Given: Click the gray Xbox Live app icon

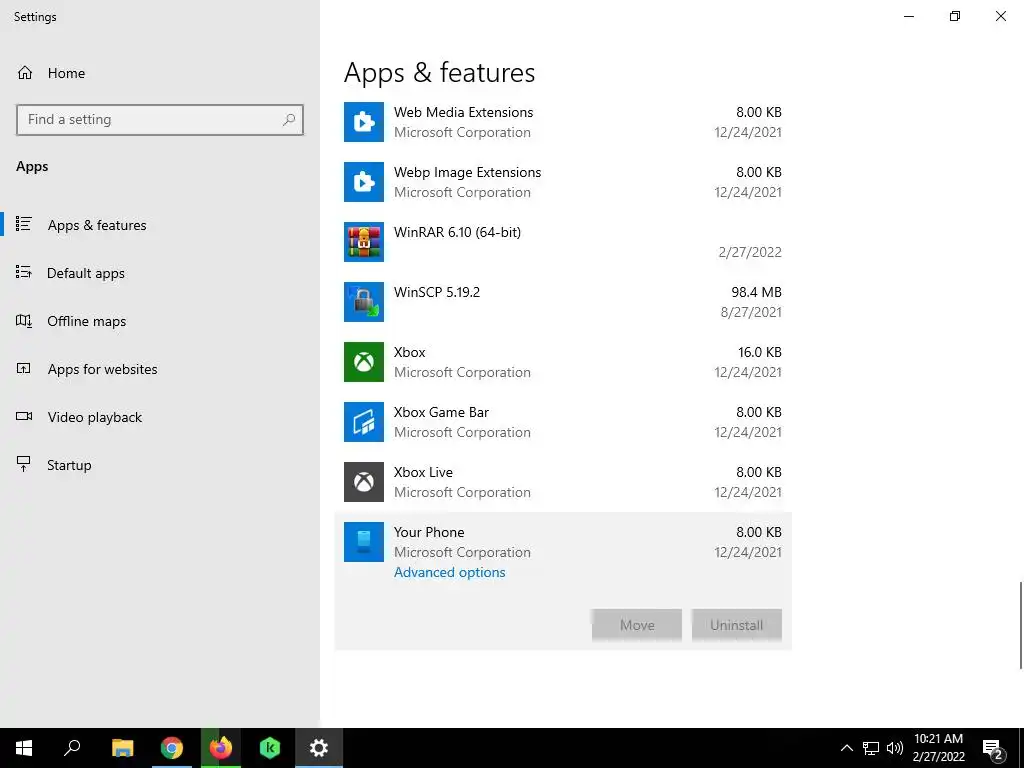Looking at the screenshot, I should (364, 483).
